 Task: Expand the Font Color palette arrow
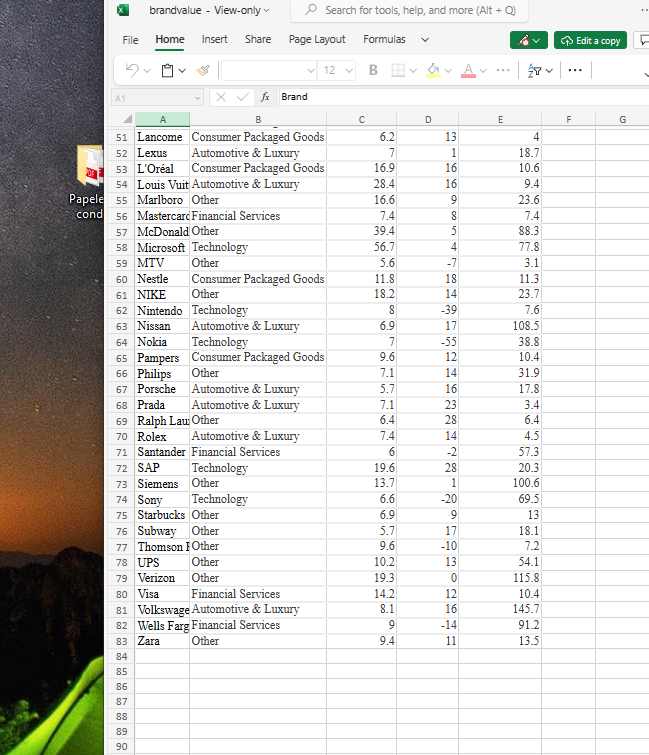pyautogui.click(x=483, y=71)
